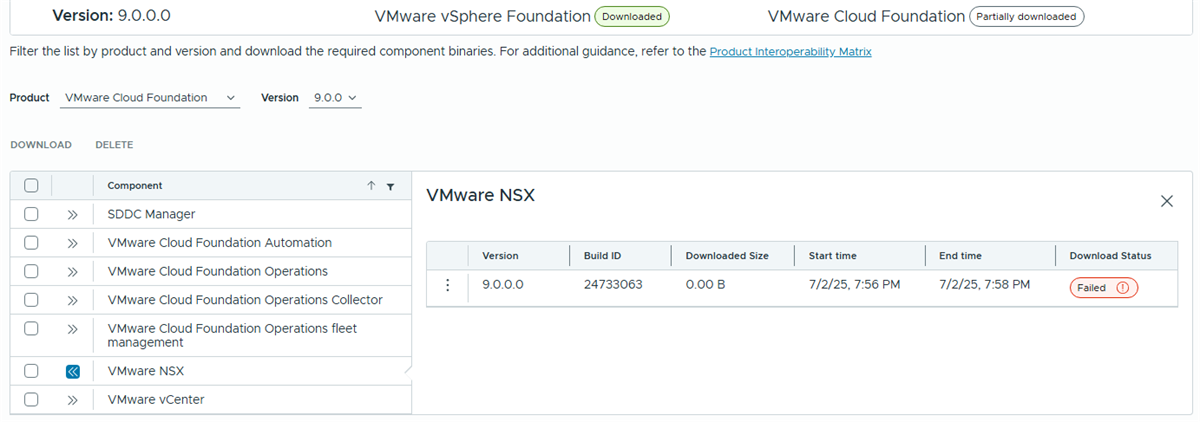1200x422 pixels.
Task: Expand details for VMware vCenter
Action: coord(72,400)
